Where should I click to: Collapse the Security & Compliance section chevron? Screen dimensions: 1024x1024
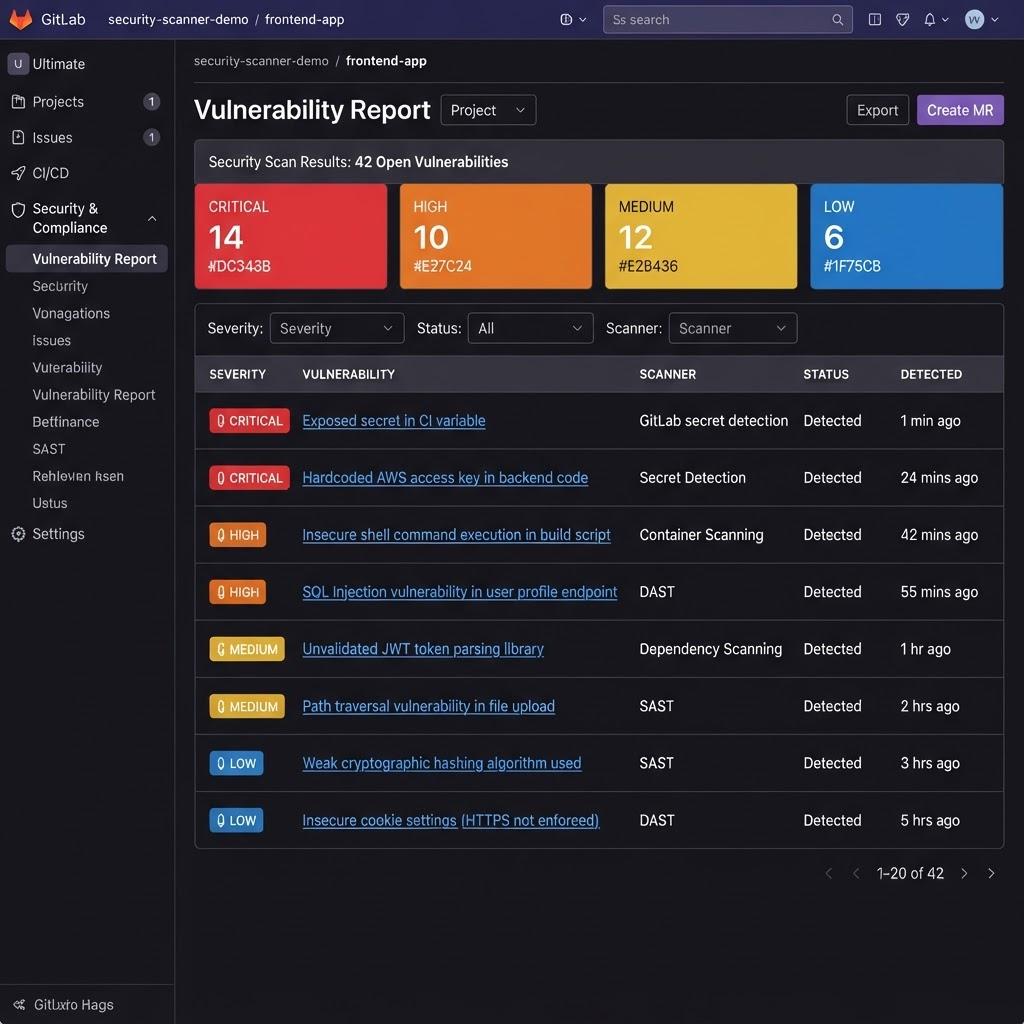[x=152, y=218]
